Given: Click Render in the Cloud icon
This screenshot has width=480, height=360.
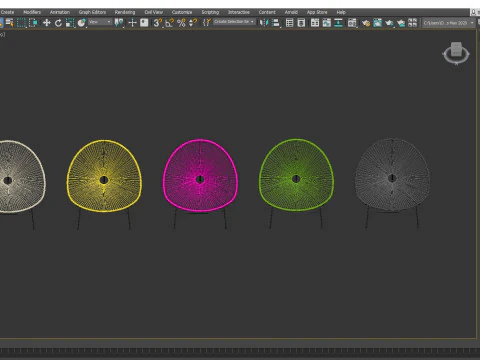Looking at the screenshot, I should tap(401, 23).
